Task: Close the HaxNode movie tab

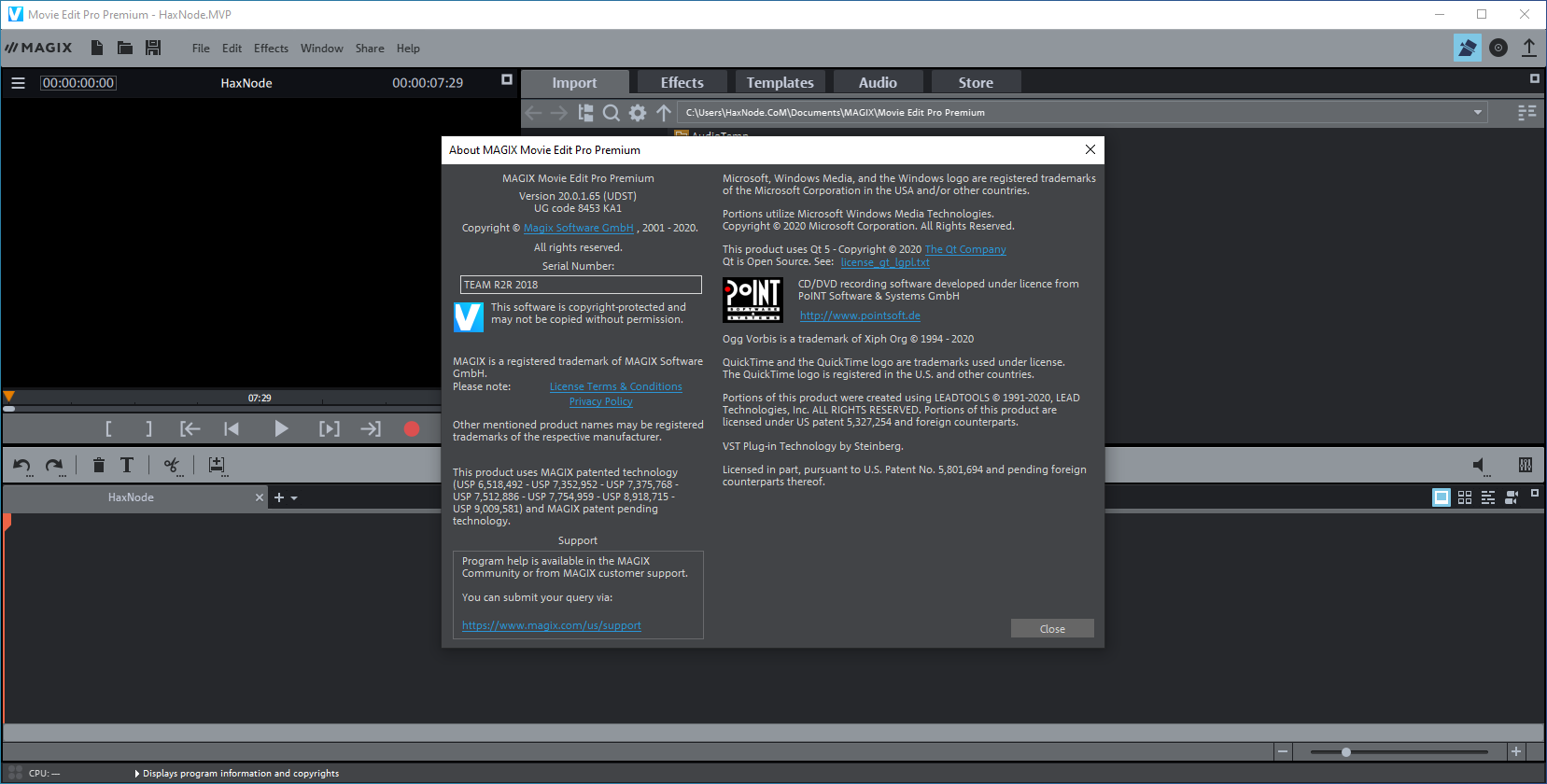Action: pyautogui.click(x=260, y=497)
